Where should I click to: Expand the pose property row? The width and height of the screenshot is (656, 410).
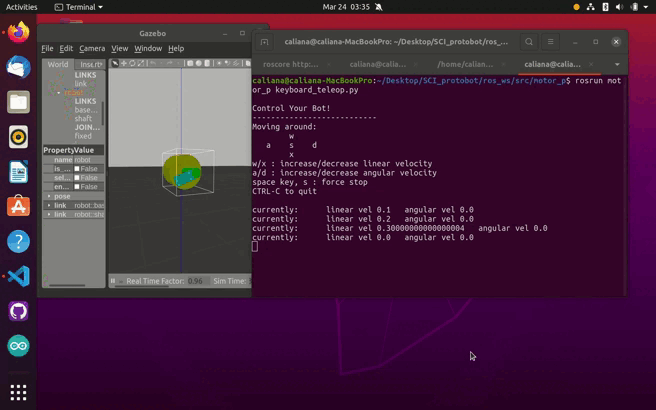49,196
